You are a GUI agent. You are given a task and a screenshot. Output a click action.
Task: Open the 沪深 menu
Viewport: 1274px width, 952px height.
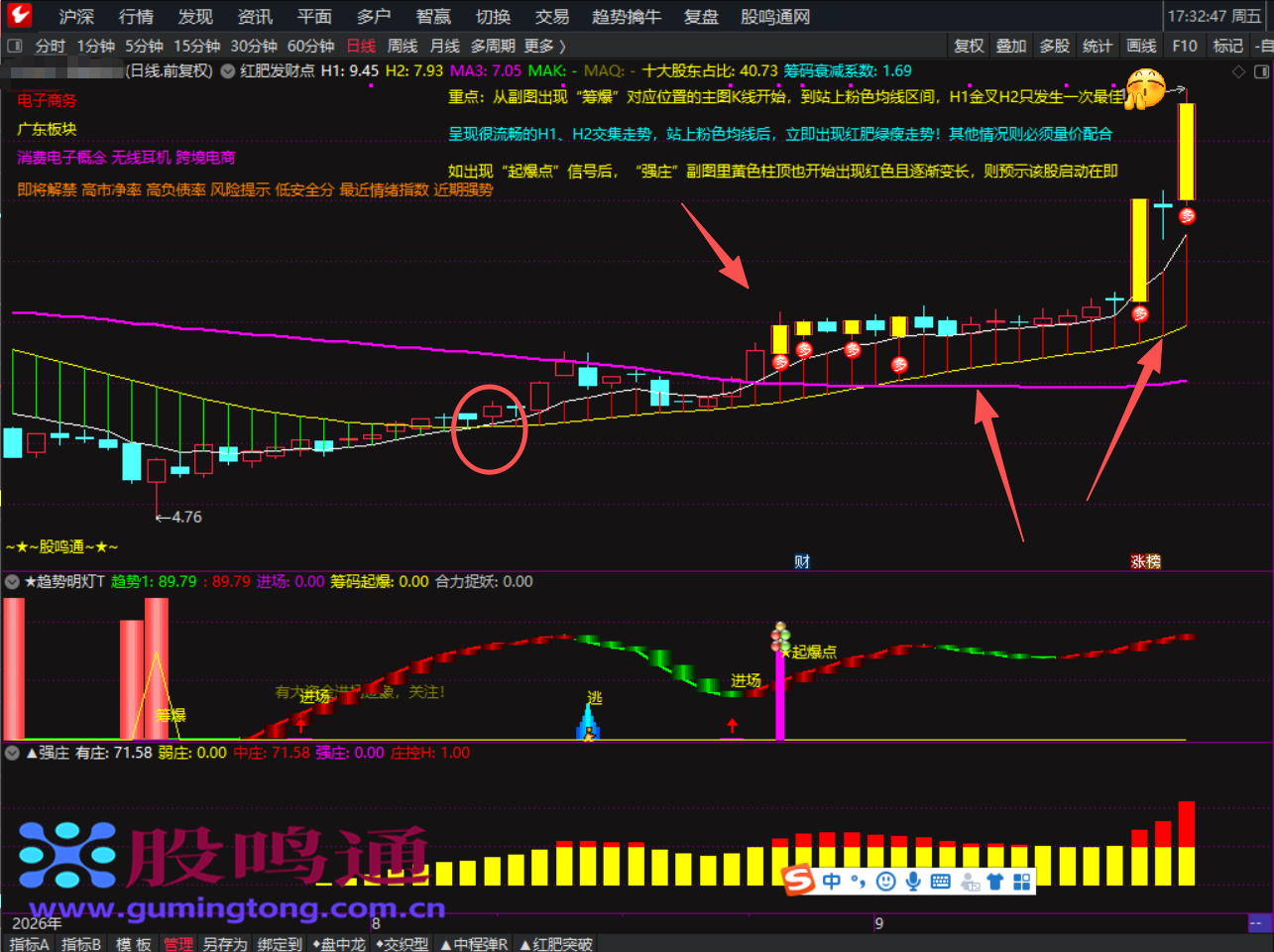click(76, 17)
